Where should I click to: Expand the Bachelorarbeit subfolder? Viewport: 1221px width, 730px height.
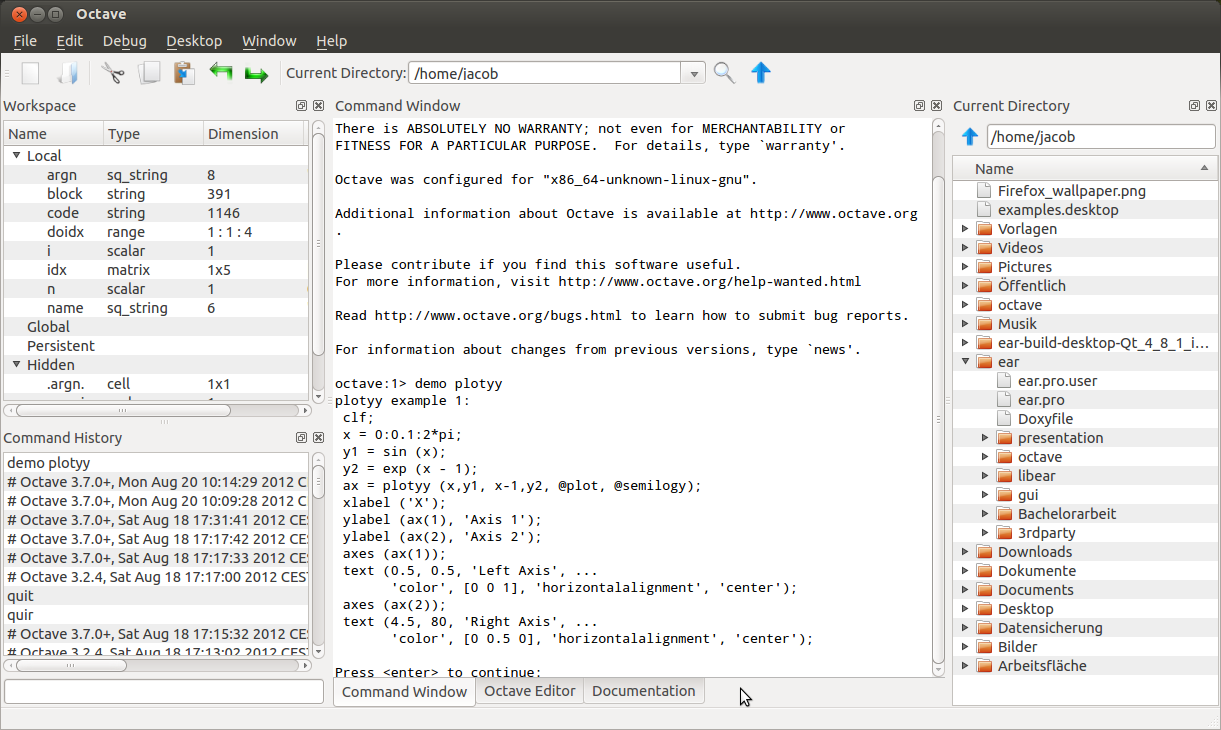tap(985, 514)
